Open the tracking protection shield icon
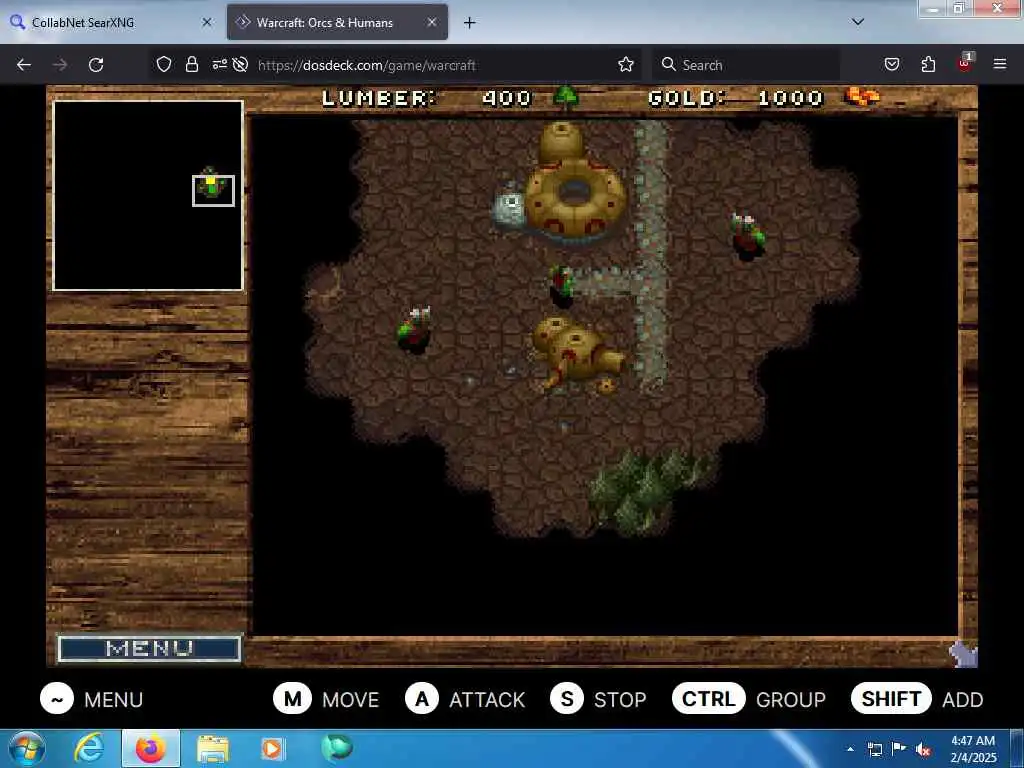 (x=164, y=64)
